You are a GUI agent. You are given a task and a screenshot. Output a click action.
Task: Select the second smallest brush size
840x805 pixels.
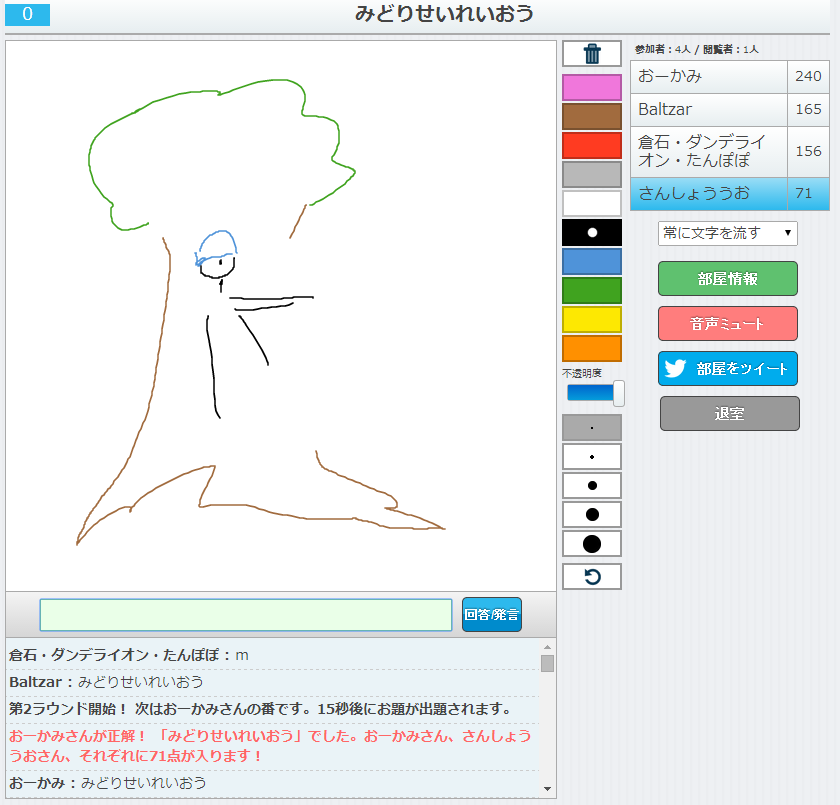pyautogui.click(x=591, y=456)
